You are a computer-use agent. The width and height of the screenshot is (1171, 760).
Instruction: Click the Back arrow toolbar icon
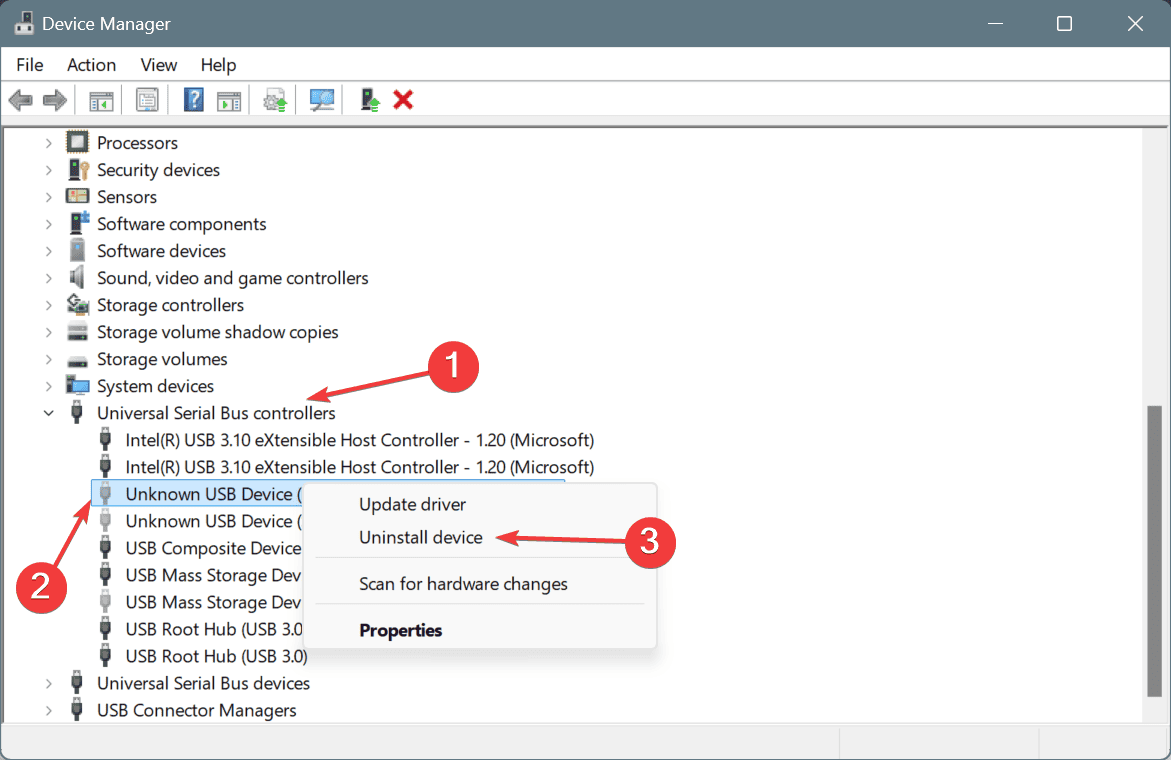20,100
